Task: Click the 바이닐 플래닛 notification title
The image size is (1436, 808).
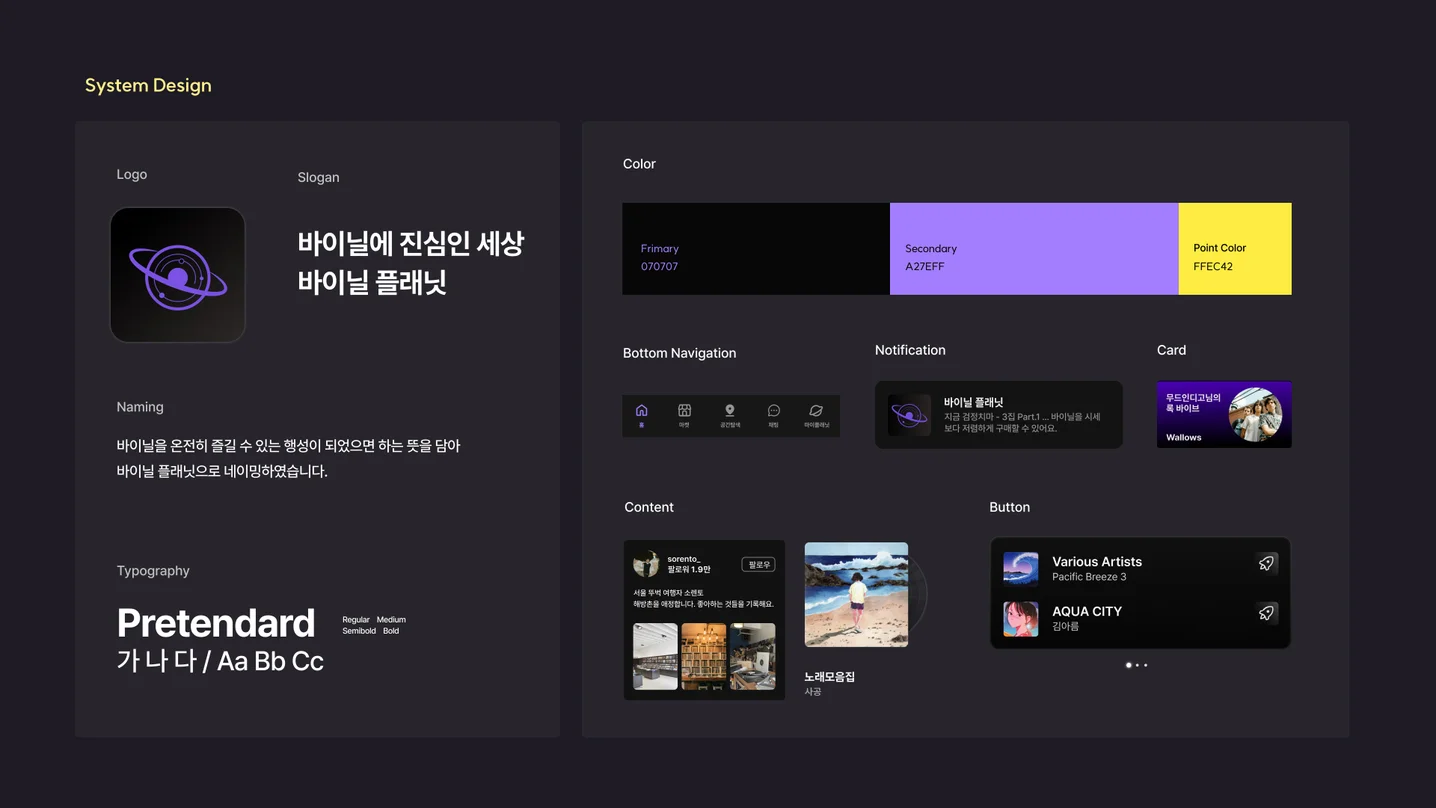Action: tap(973, 402)
